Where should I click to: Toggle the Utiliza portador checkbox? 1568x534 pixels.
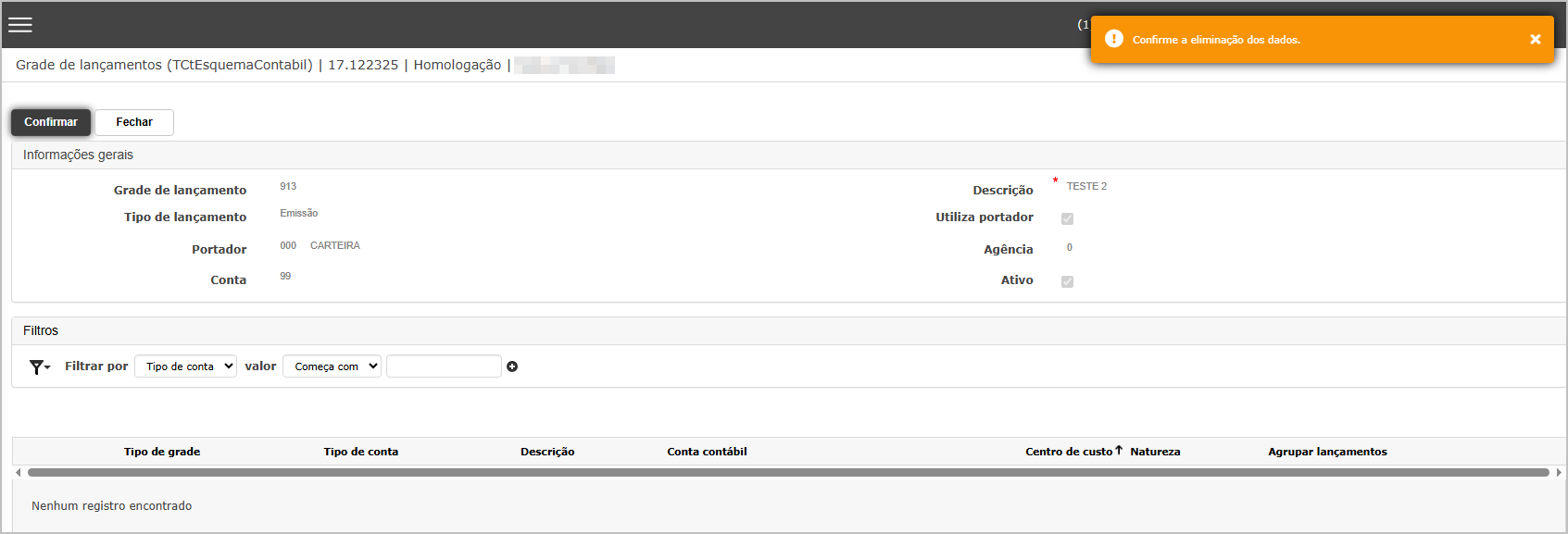point(1067,218)
